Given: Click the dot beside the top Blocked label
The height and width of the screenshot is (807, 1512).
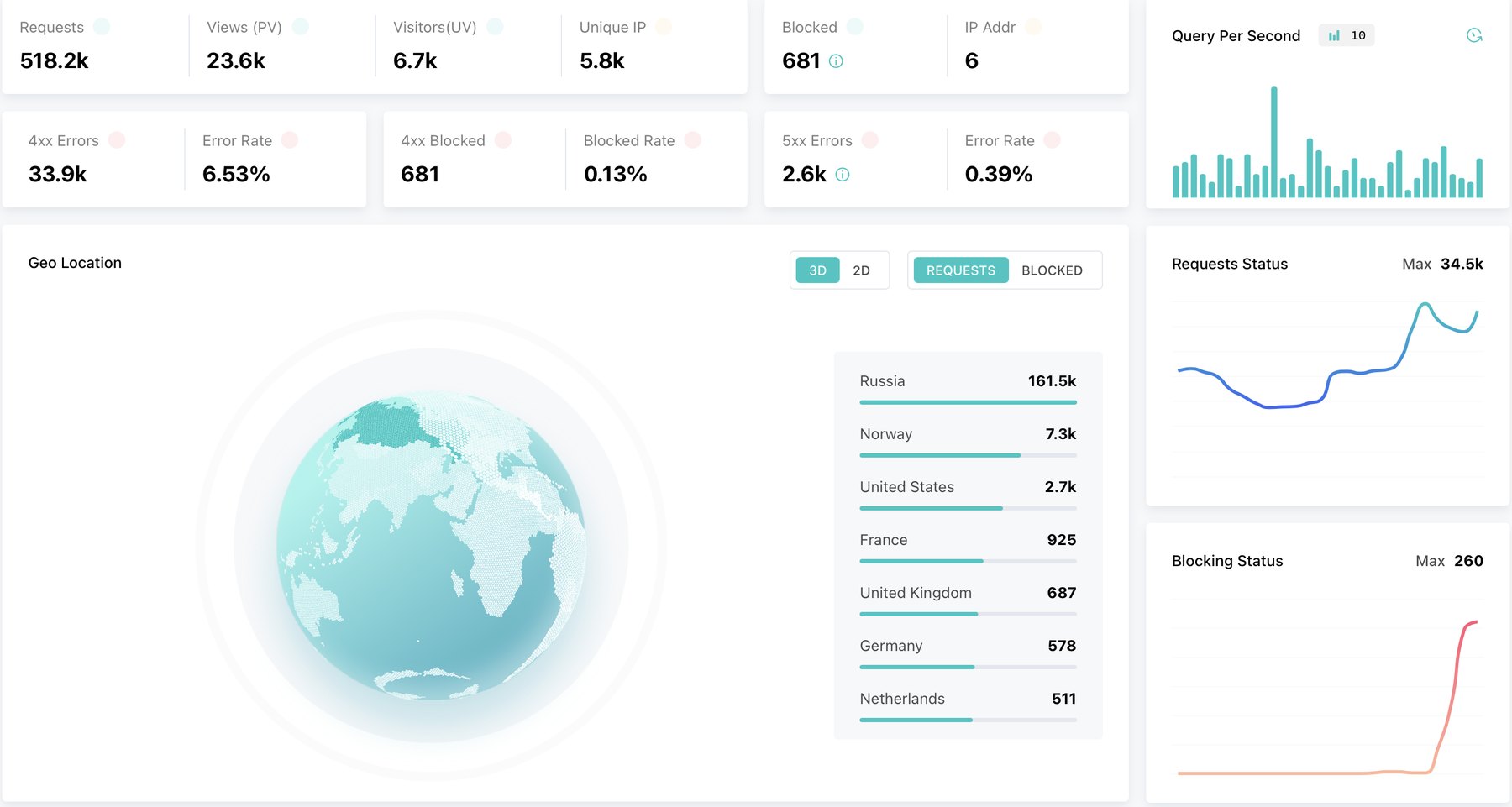Looking at the screenshot, I should 855,27.
